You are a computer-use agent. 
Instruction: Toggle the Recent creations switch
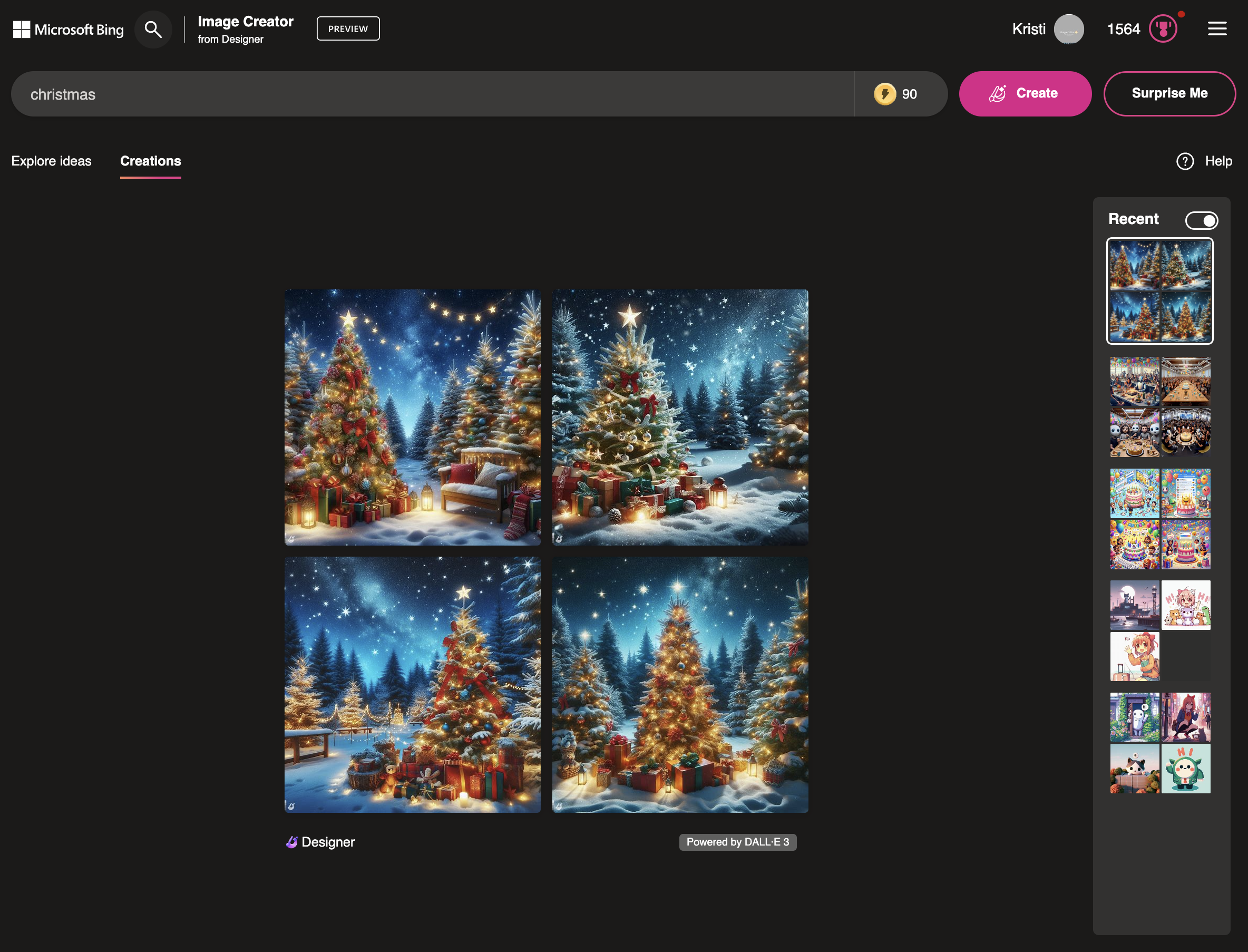(1200, 219)
